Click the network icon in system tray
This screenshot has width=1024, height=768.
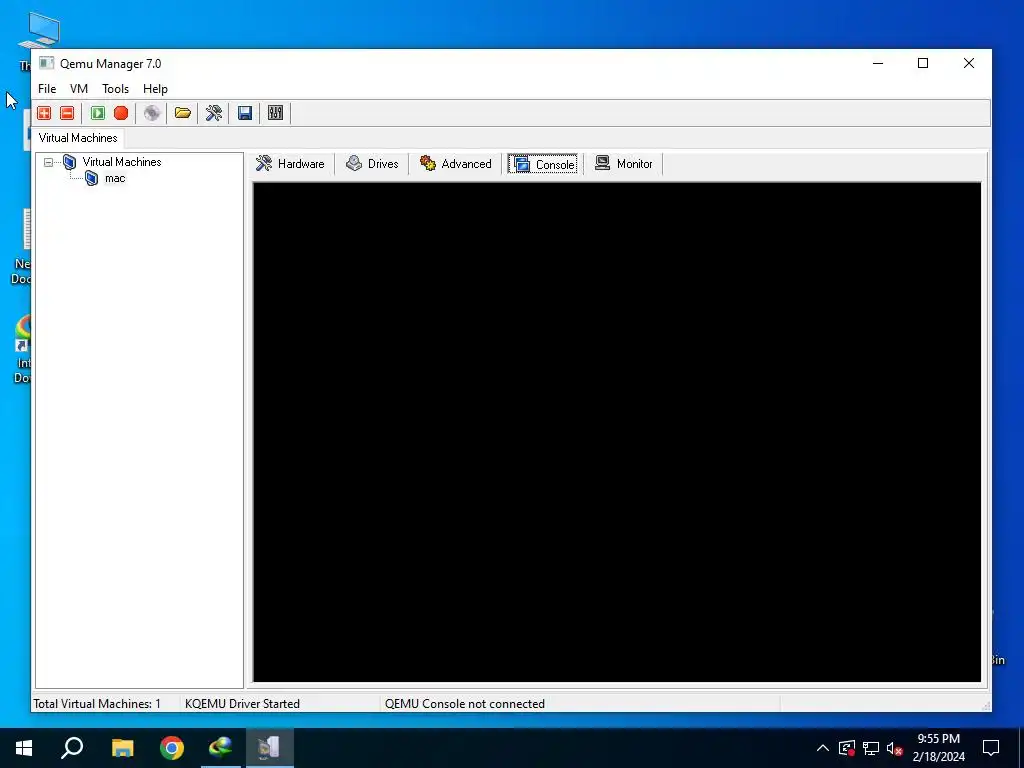[x=871, y=748]
